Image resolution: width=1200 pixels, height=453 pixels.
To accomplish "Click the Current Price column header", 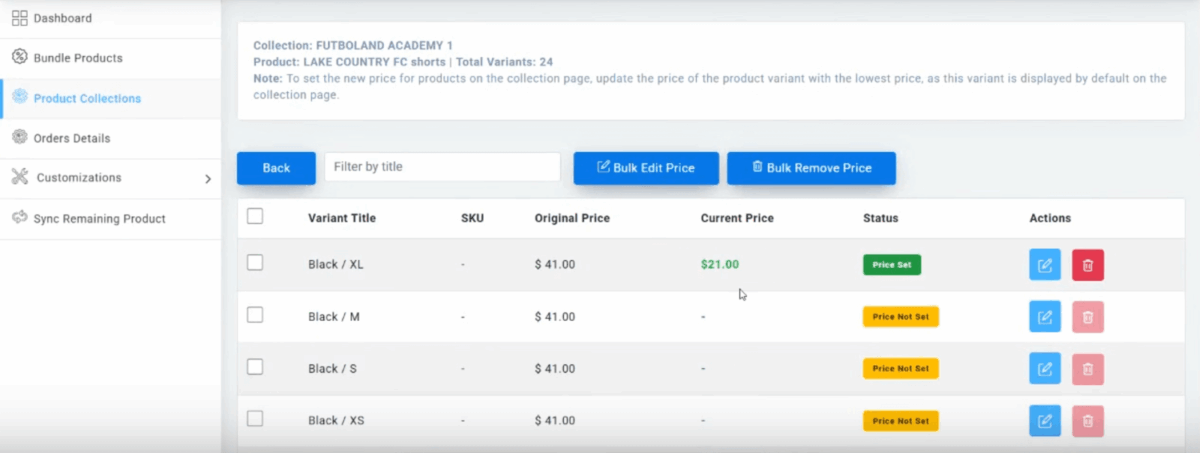I will [737, 218].
